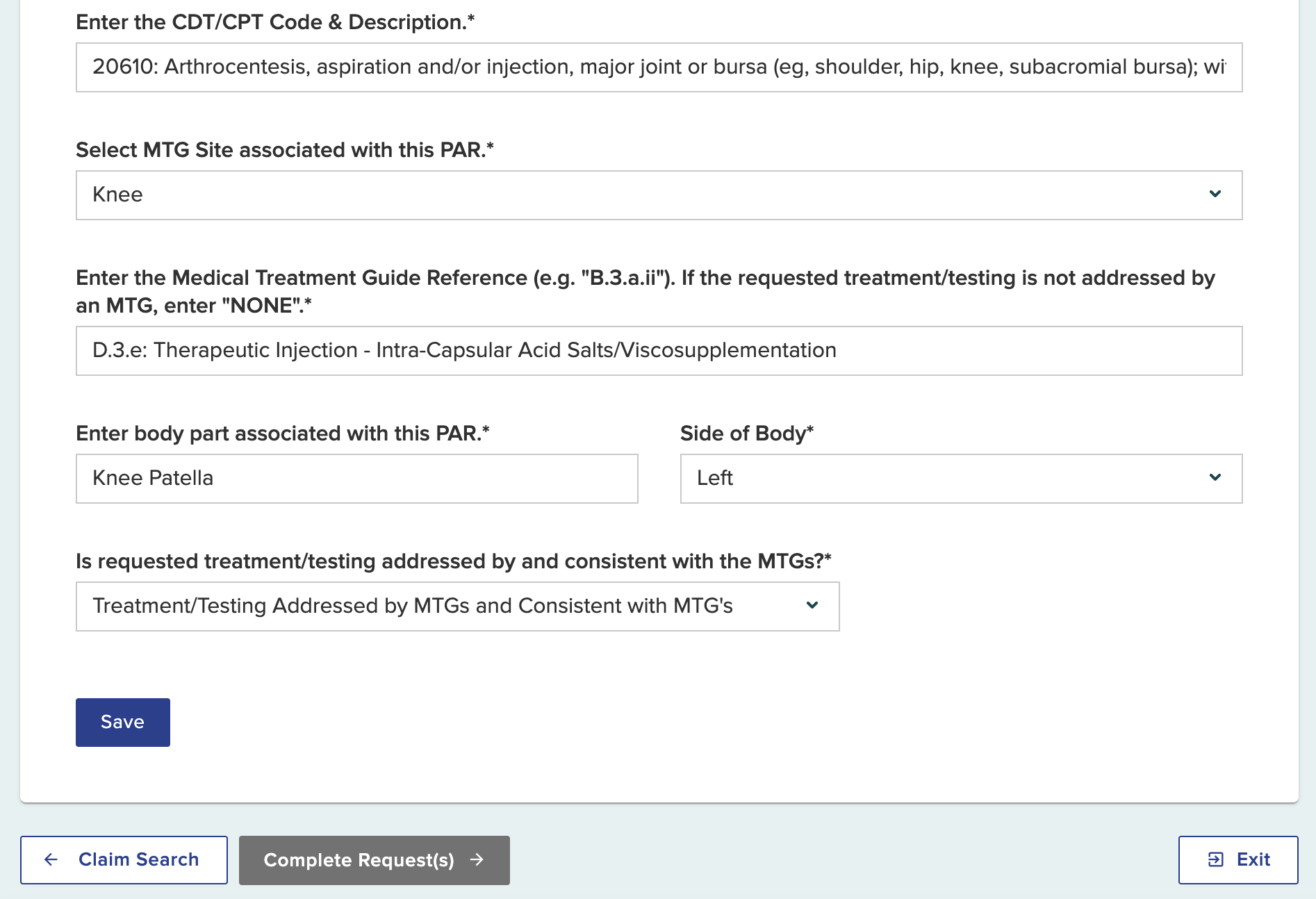Image resolution: width=1316 pixels, height=899 pixels.
Task: Click the 'Side of Body' label text
Action: [746, 434]
